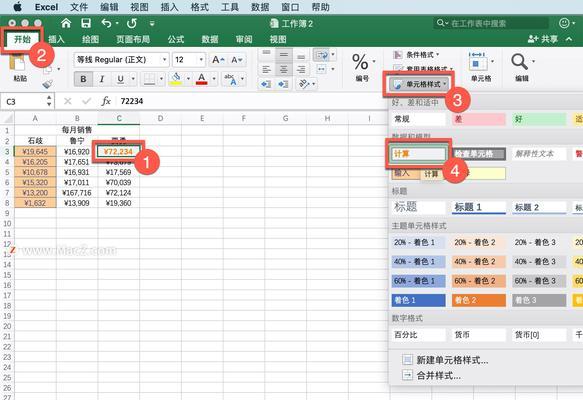This screenshot has width=583, height=400.
Task: Toggle center horizontal alignment
Action: coord(284,69)
